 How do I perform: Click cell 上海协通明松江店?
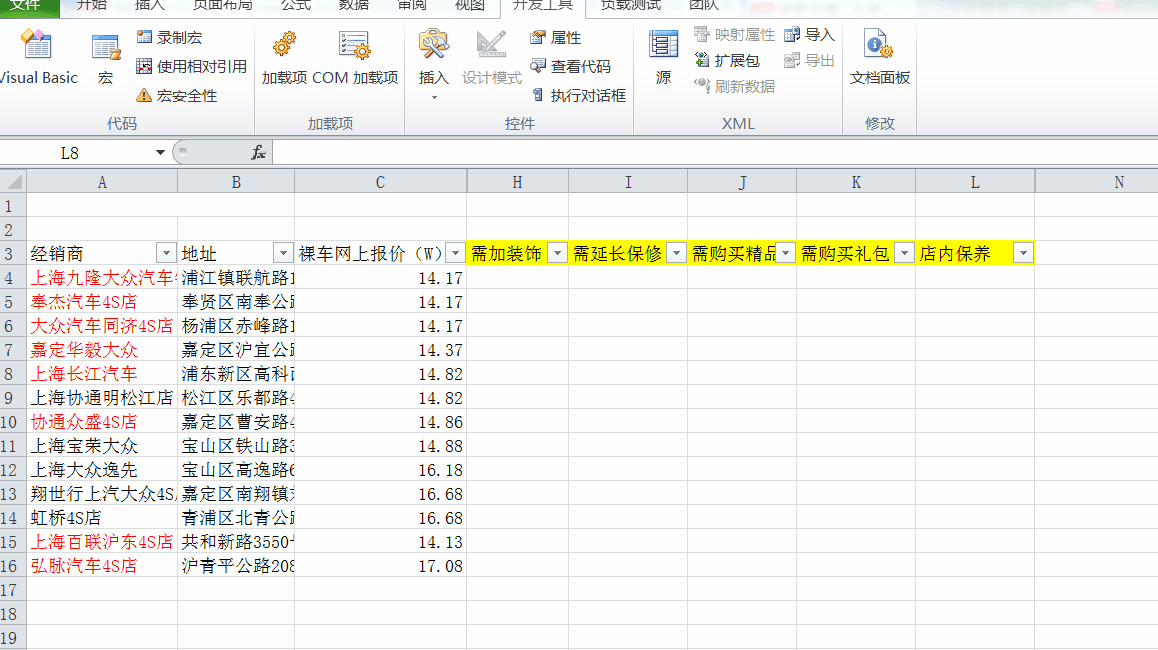tap(102, 398)
